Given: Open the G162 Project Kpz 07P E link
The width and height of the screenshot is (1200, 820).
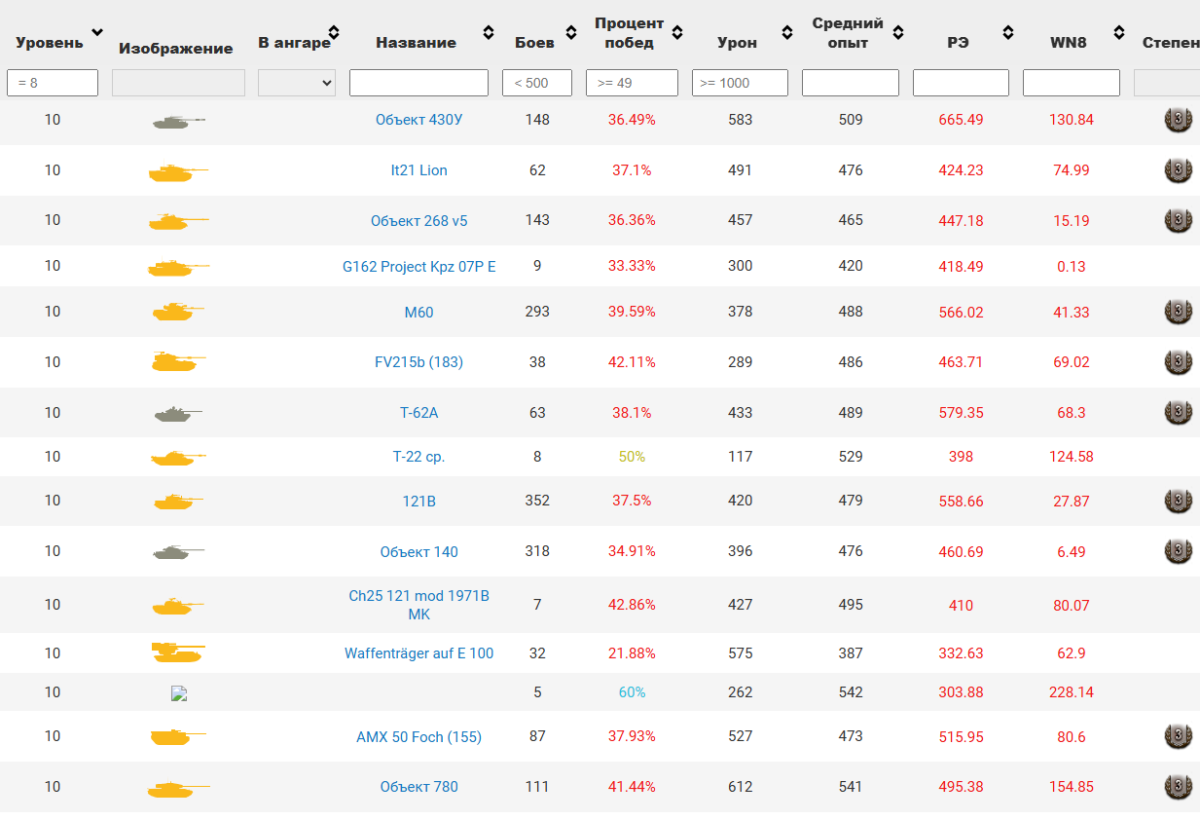Looking at the screenshot, I should (x=419, y=267).
